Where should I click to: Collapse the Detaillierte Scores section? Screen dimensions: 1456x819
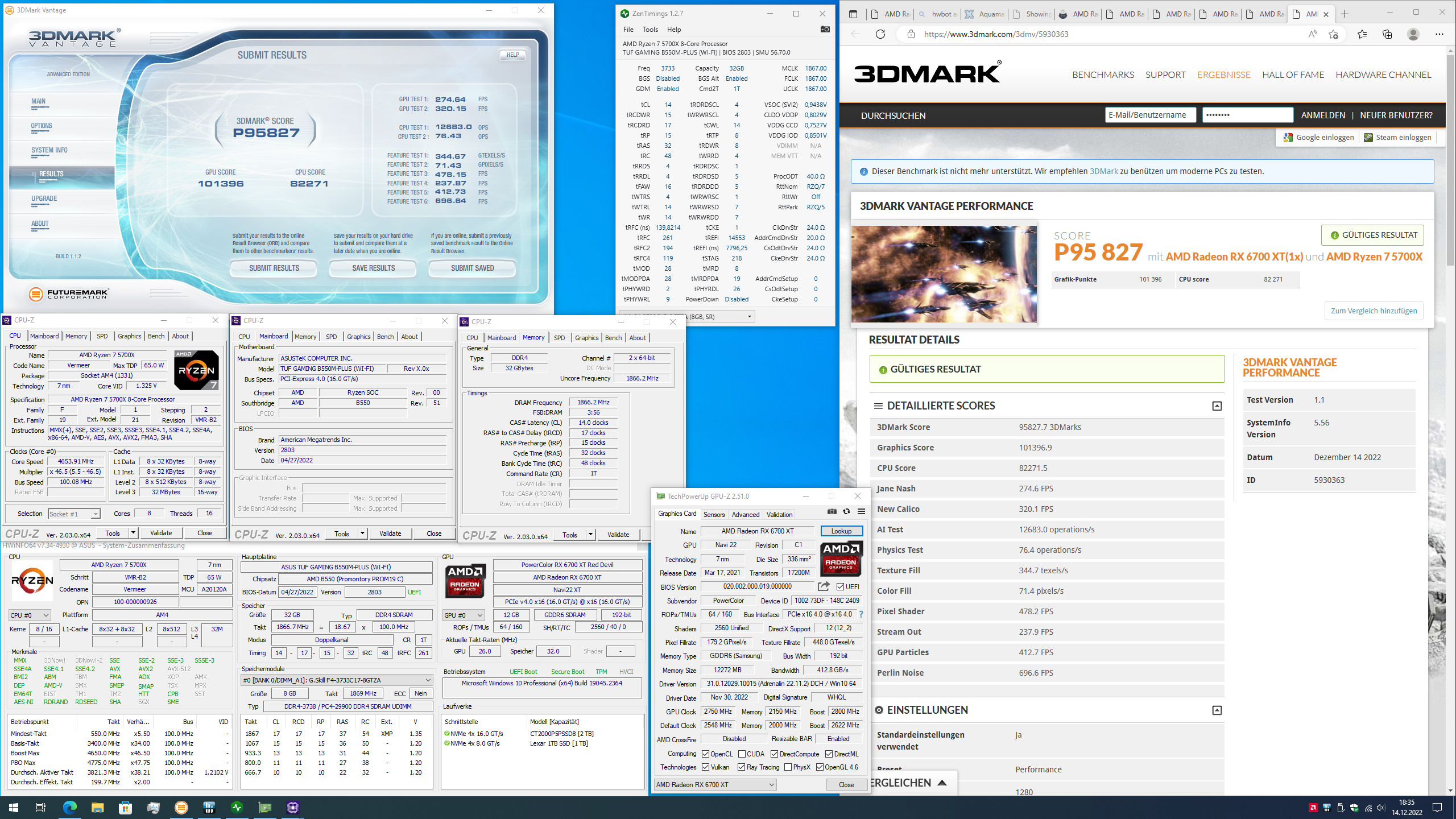point(1217,406)
